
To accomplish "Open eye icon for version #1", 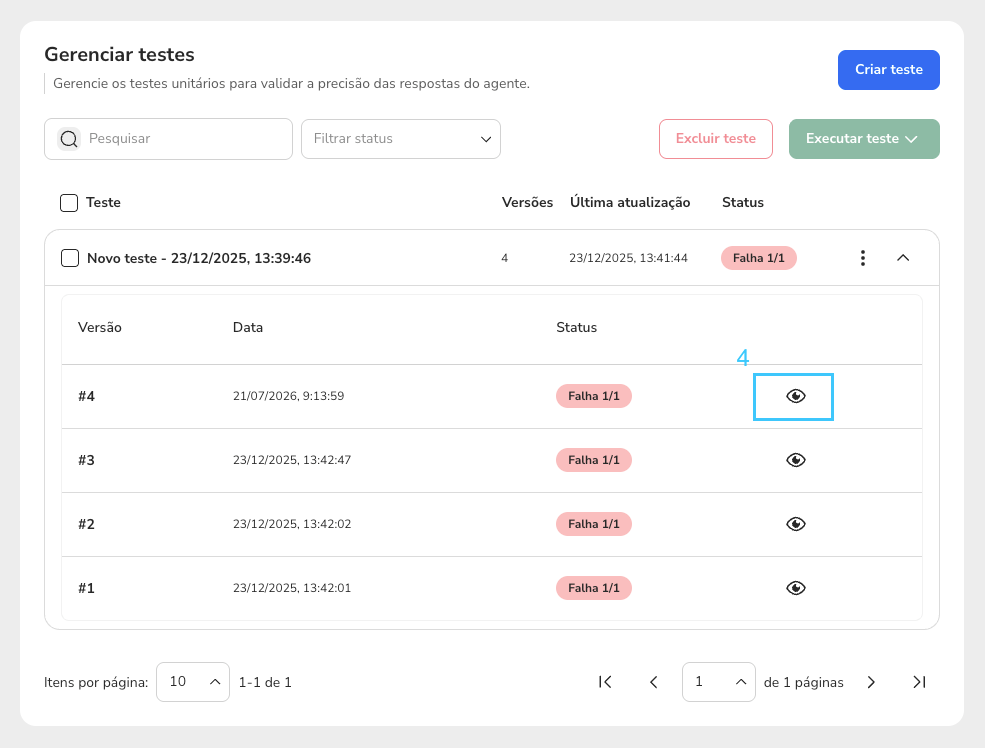I will click(x=795, y=588).
